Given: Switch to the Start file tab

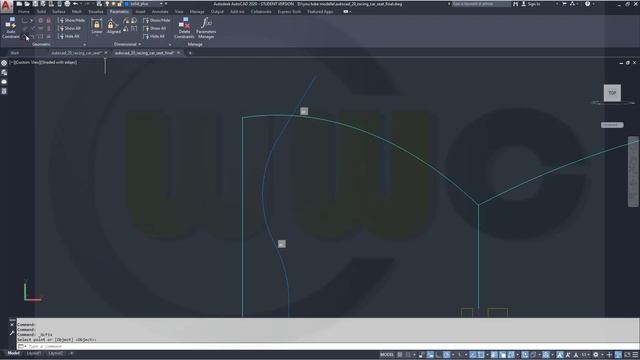Looking at the screenshot, I should 15,53.
